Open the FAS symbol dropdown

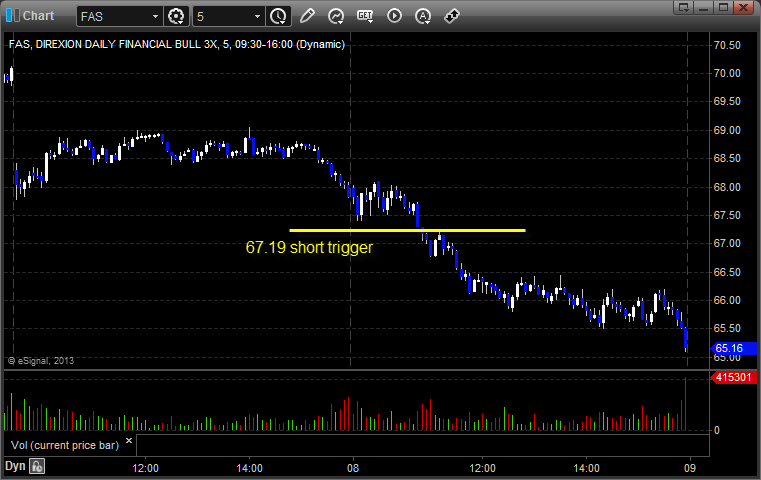click(155, 17)
